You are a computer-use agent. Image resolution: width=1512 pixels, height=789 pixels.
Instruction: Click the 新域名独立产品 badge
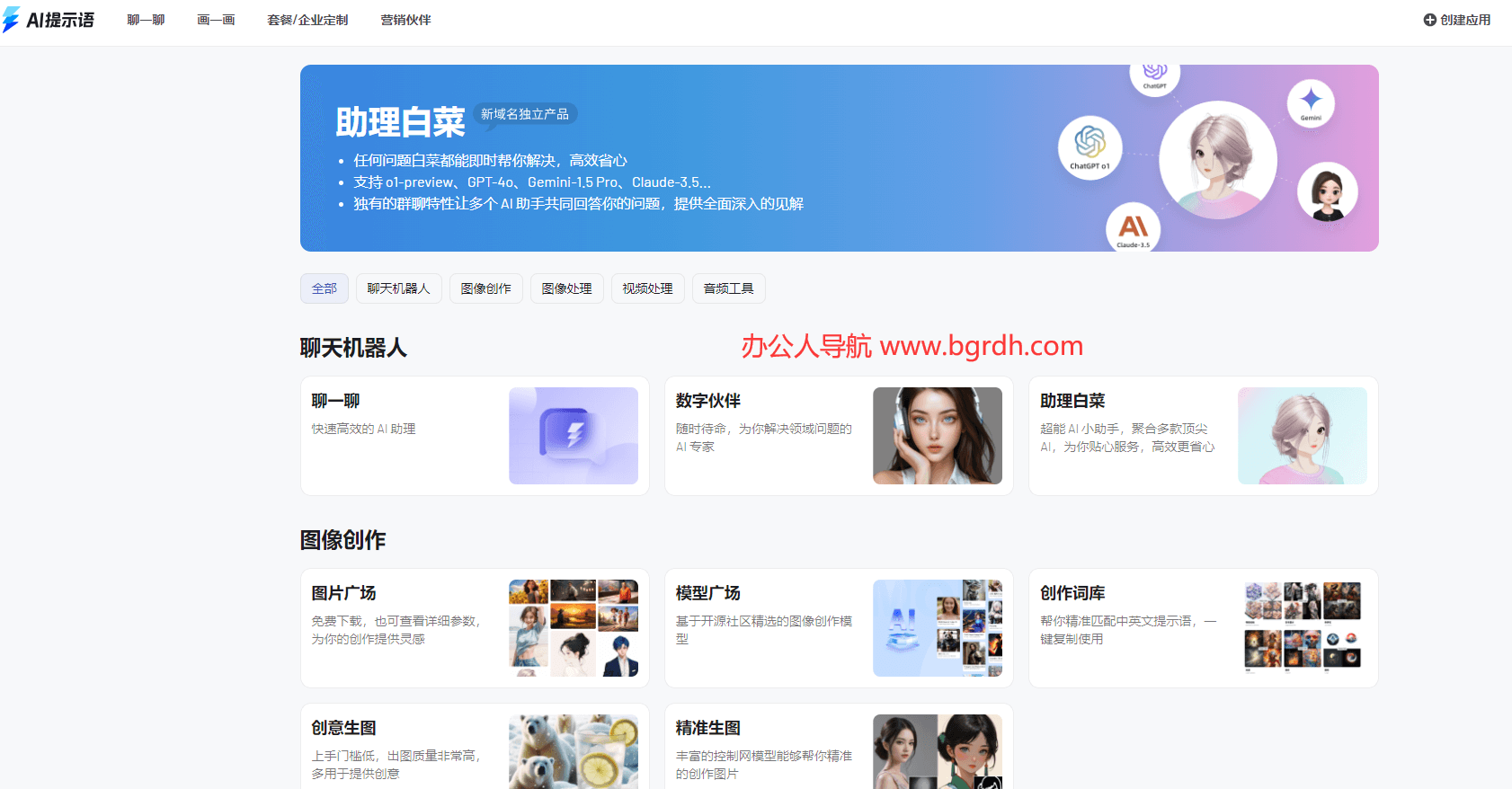point(525,114)
